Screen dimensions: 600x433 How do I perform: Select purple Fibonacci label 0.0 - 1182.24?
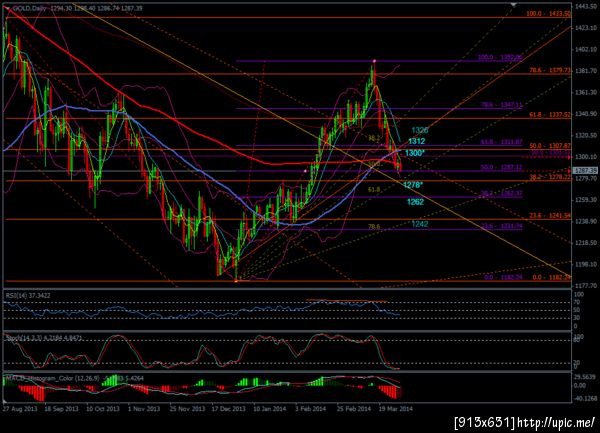[x=503, y=277]
